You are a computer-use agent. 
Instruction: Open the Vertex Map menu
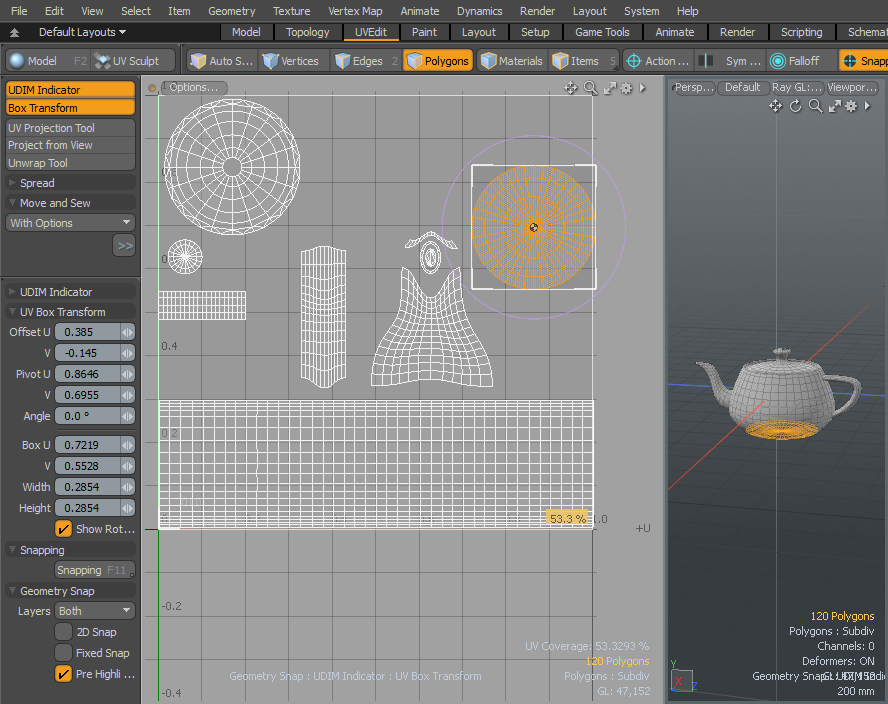[x=355, y=11]
